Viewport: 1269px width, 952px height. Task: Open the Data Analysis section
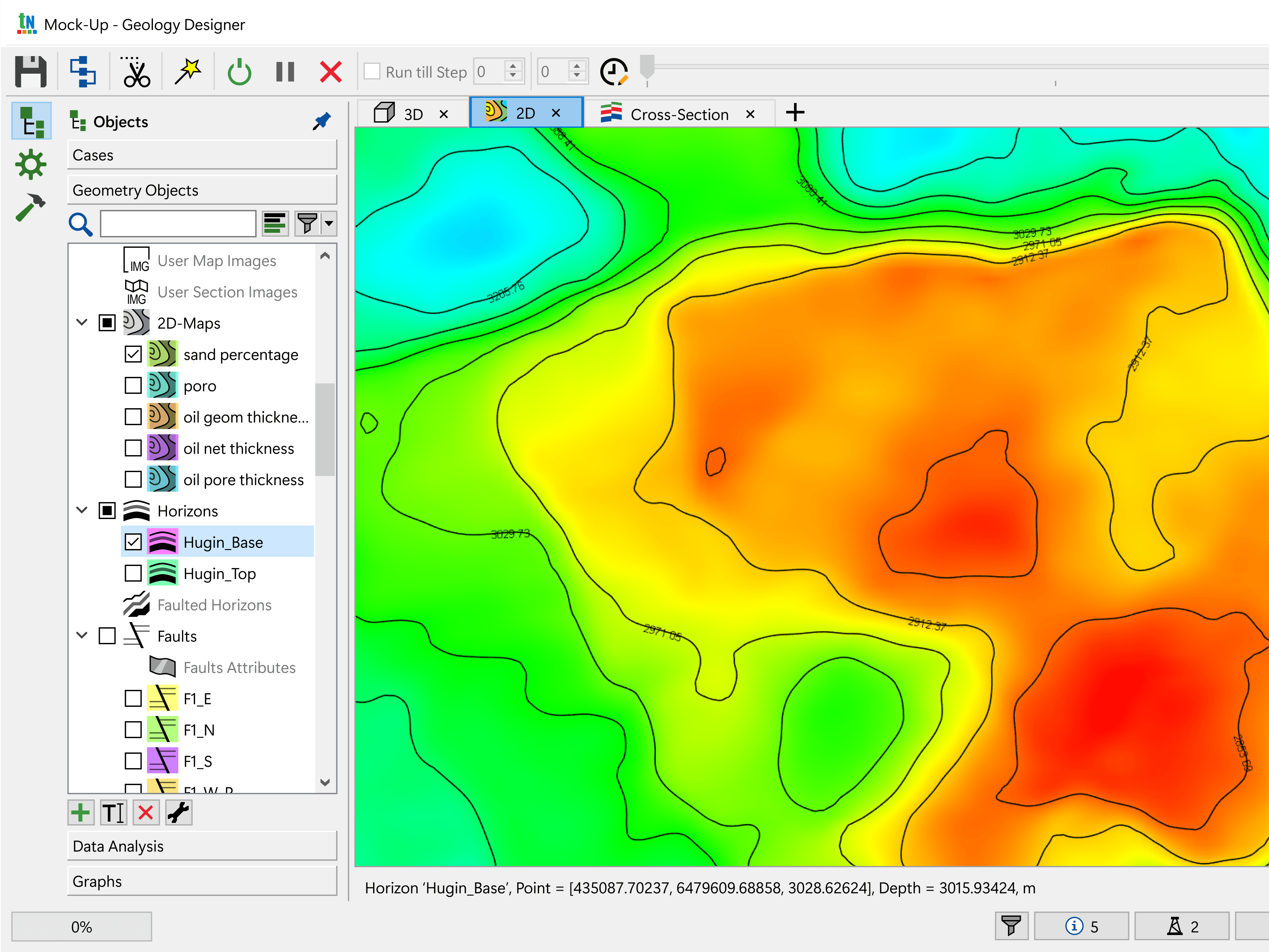[202, 846]
